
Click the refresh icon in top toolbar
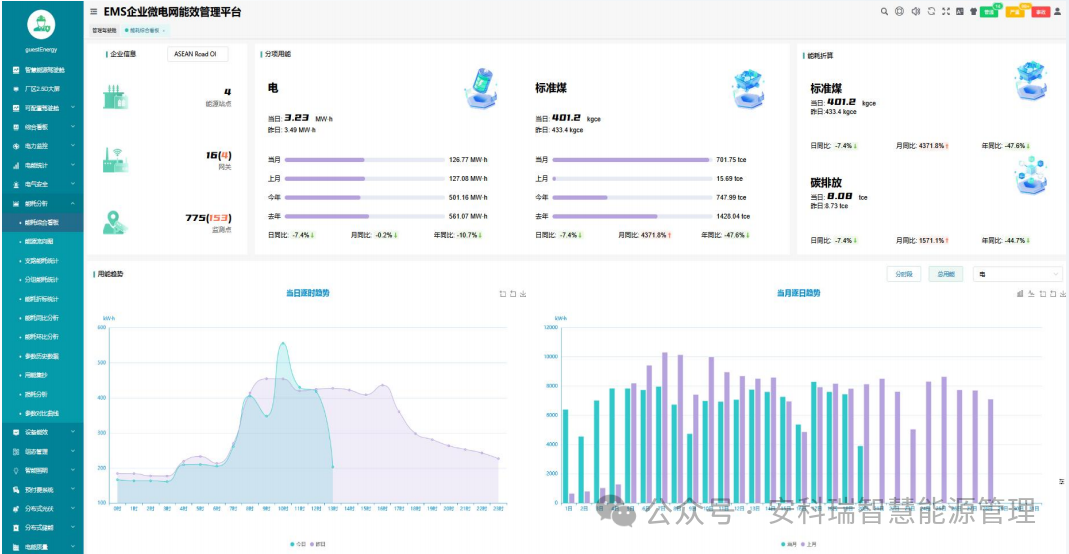click(x=931, y=12)
